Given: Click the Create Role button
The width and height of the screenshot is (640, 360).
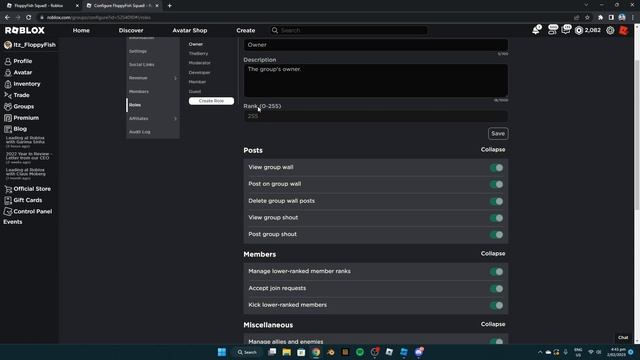Looking at the screenshot, I should 211,101.
